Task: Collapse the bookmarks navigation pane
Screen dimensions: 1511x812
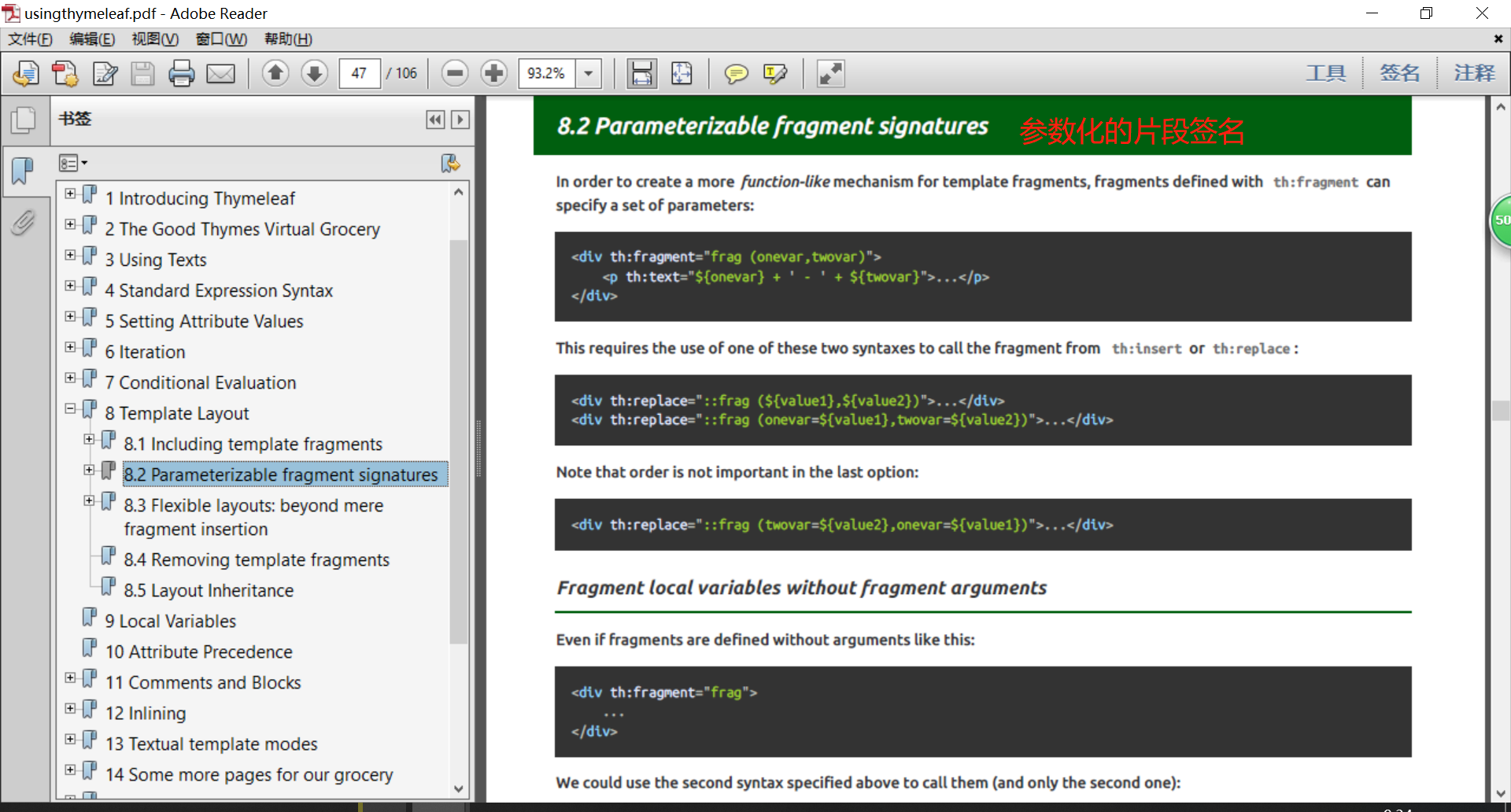Action: tap(435, 119)
